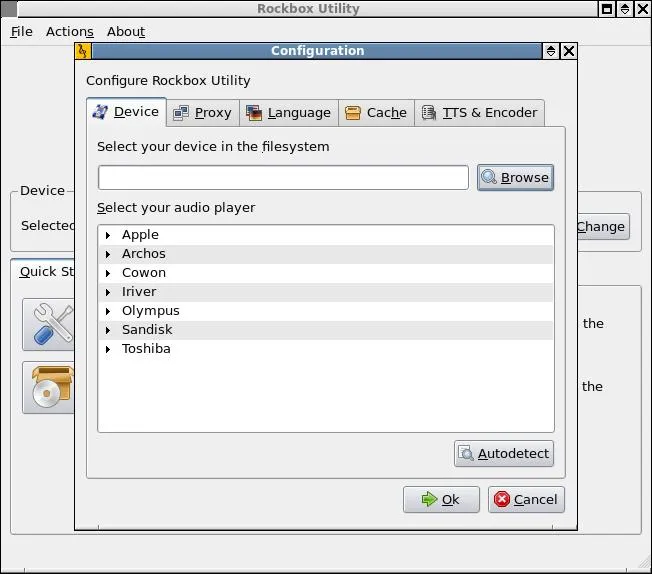Click the Configuration dialog title bar icon
The height and width of the screenshot is (574, 652).
pyautogui.click(x=83, y=51)
